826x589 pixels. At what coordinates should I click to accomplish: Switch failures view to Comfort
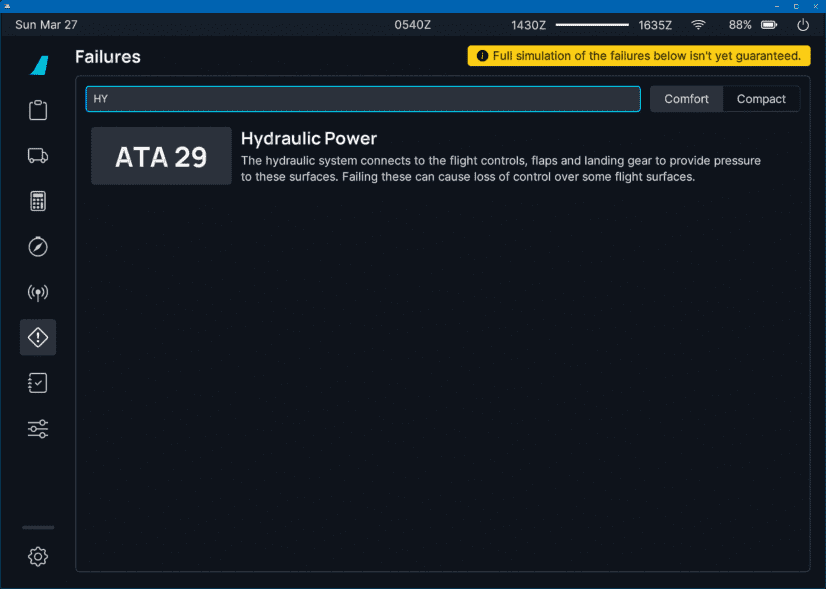point(686,99)
